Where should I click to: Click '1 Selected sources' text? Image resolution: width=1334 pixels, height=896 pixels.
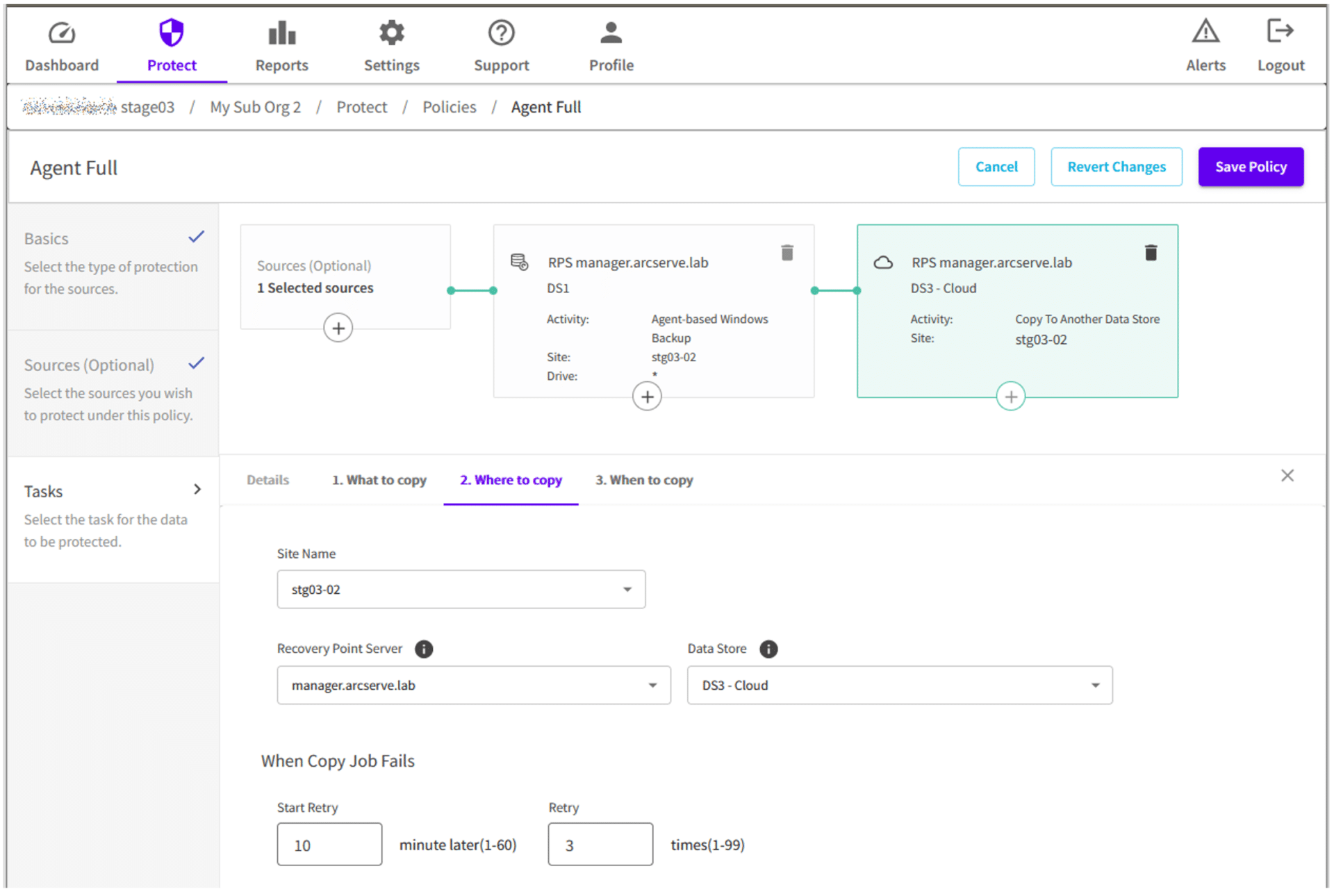(315, 288)
